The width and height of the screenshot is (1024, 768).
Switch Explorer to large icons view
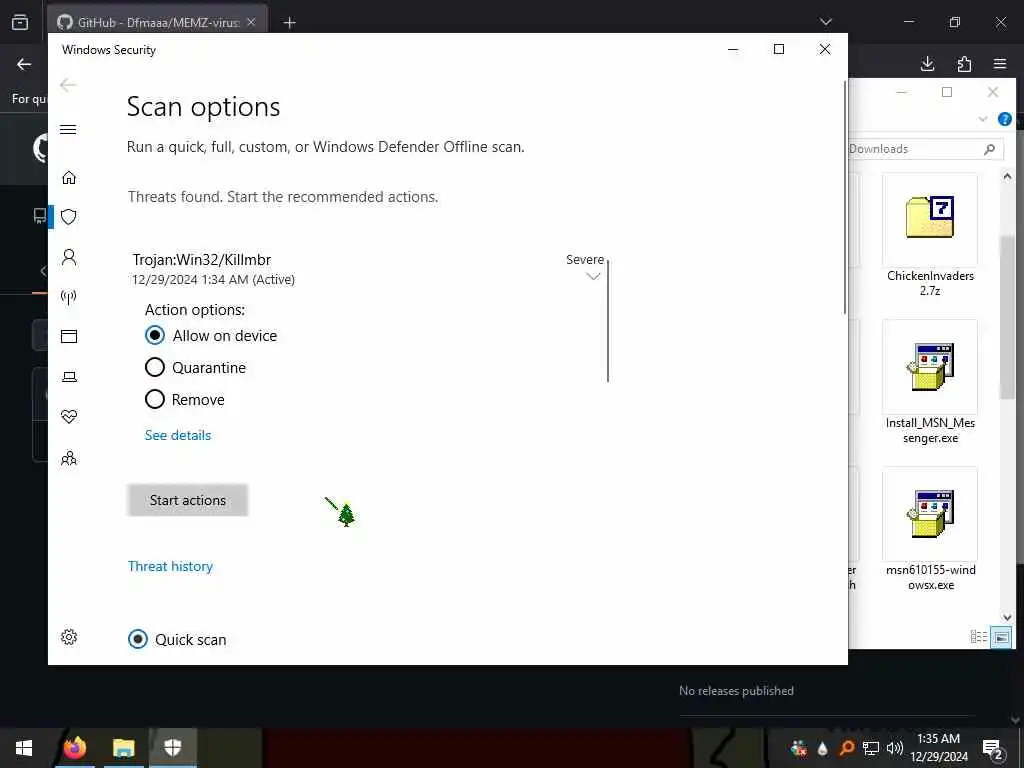[1001, 637]
